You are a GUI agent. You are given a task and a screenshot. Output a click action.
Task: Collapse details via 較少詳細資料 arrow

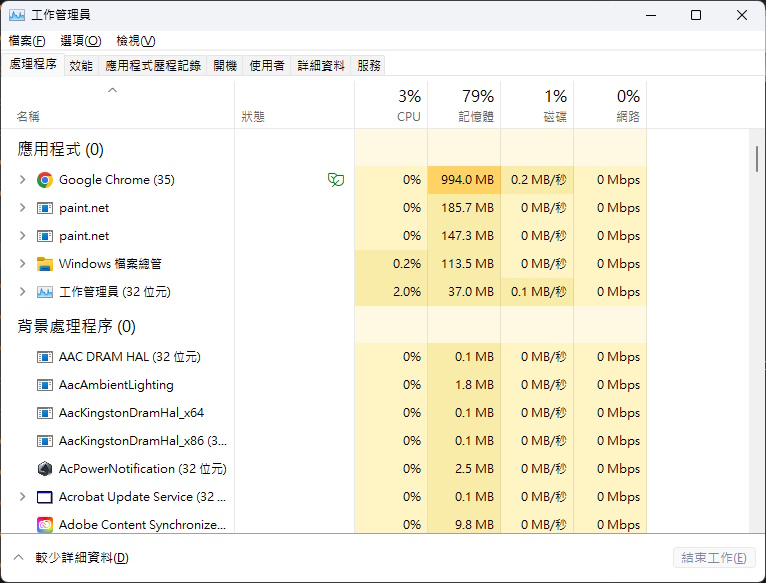click(18, 557)
